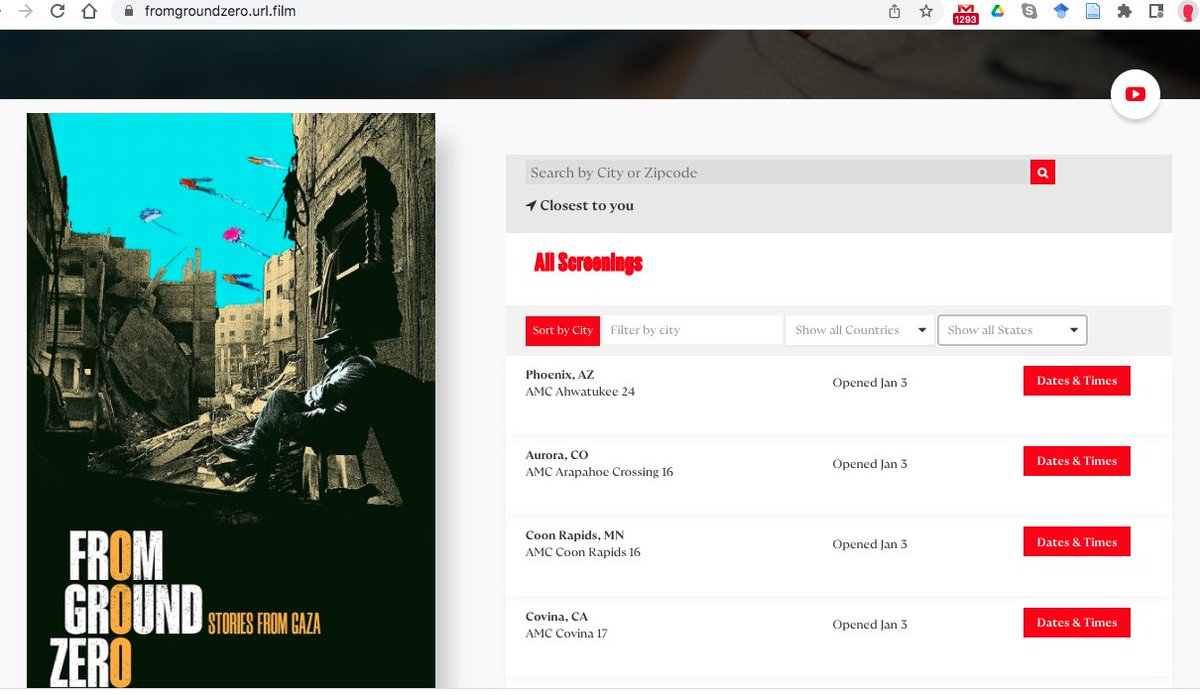Click the Covina, CA city name
1200x695 pixels.
coord(557,617)
